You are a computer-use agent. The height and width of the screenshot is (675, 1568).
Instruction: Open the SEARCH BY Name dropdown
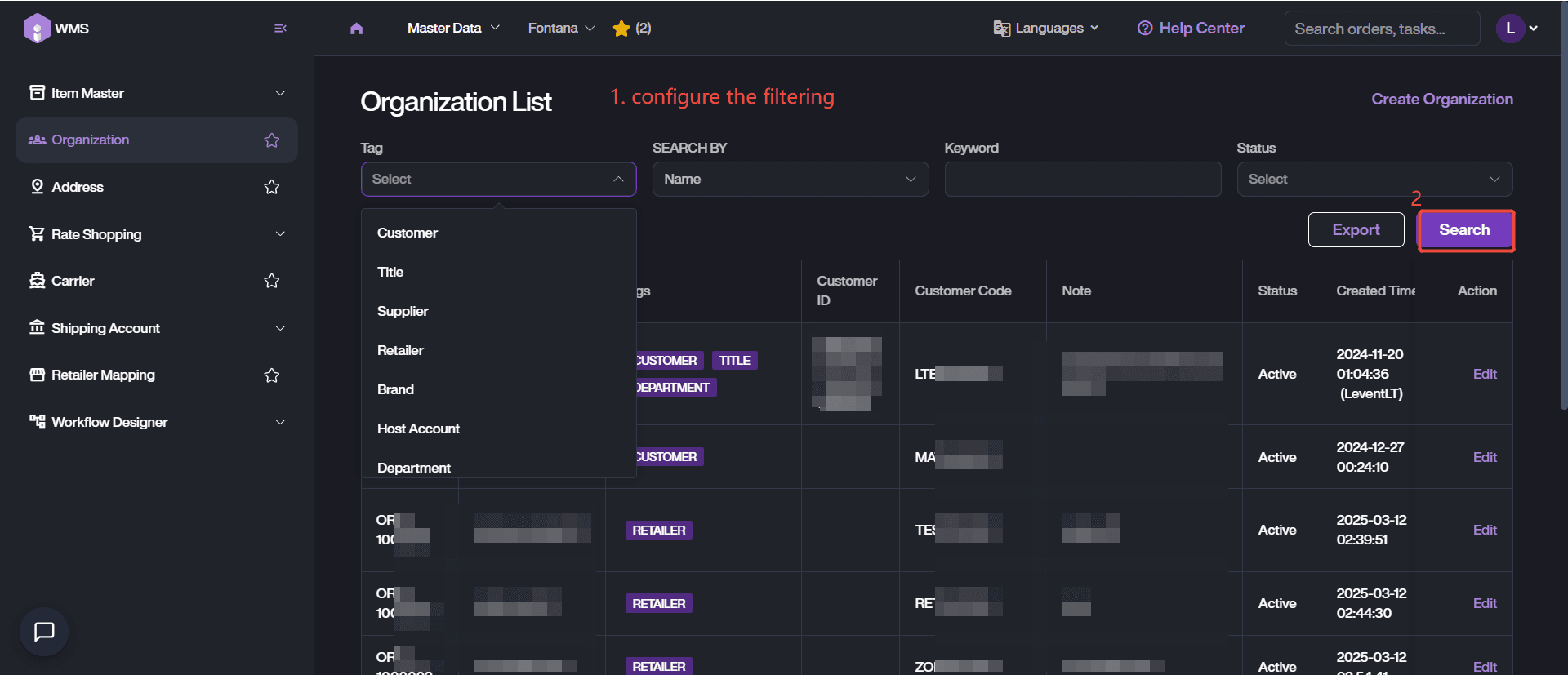pyautogui.click(x=790, y=179)
